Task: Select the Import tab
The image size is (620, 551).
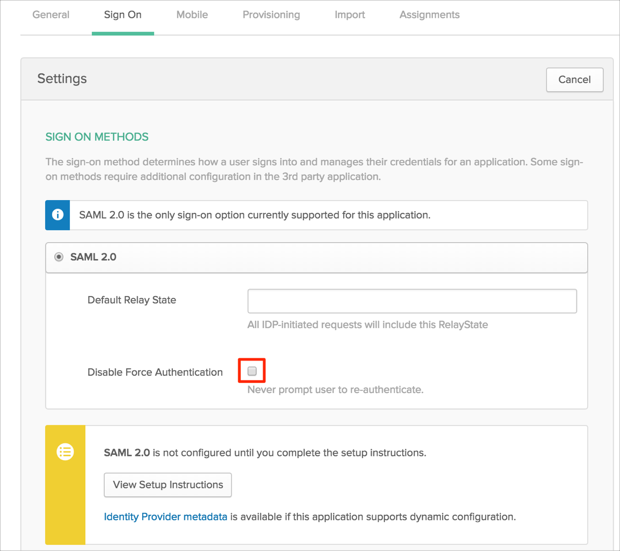Action: 350,15
